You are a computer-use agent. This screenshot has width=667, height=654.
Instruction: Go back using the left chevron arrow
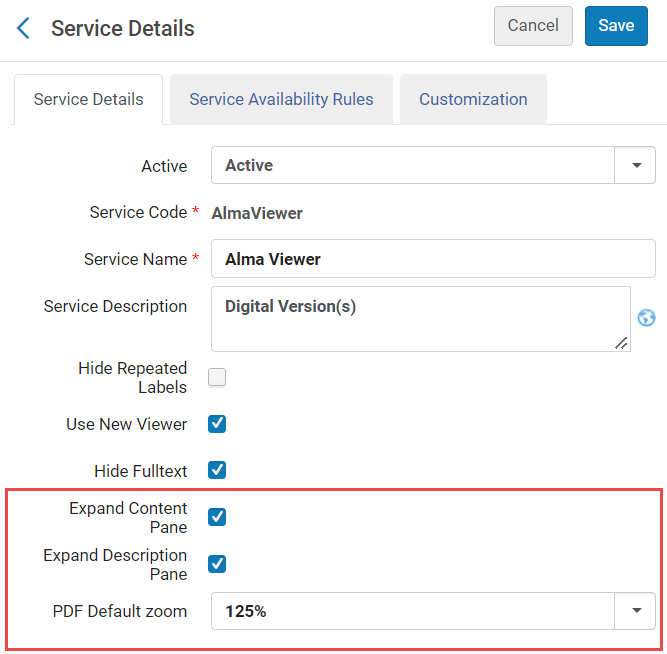coord(23,28)
